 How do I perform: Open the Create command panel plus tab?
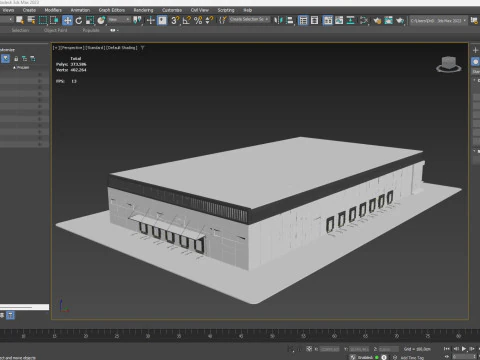click(x=475, y=50)
